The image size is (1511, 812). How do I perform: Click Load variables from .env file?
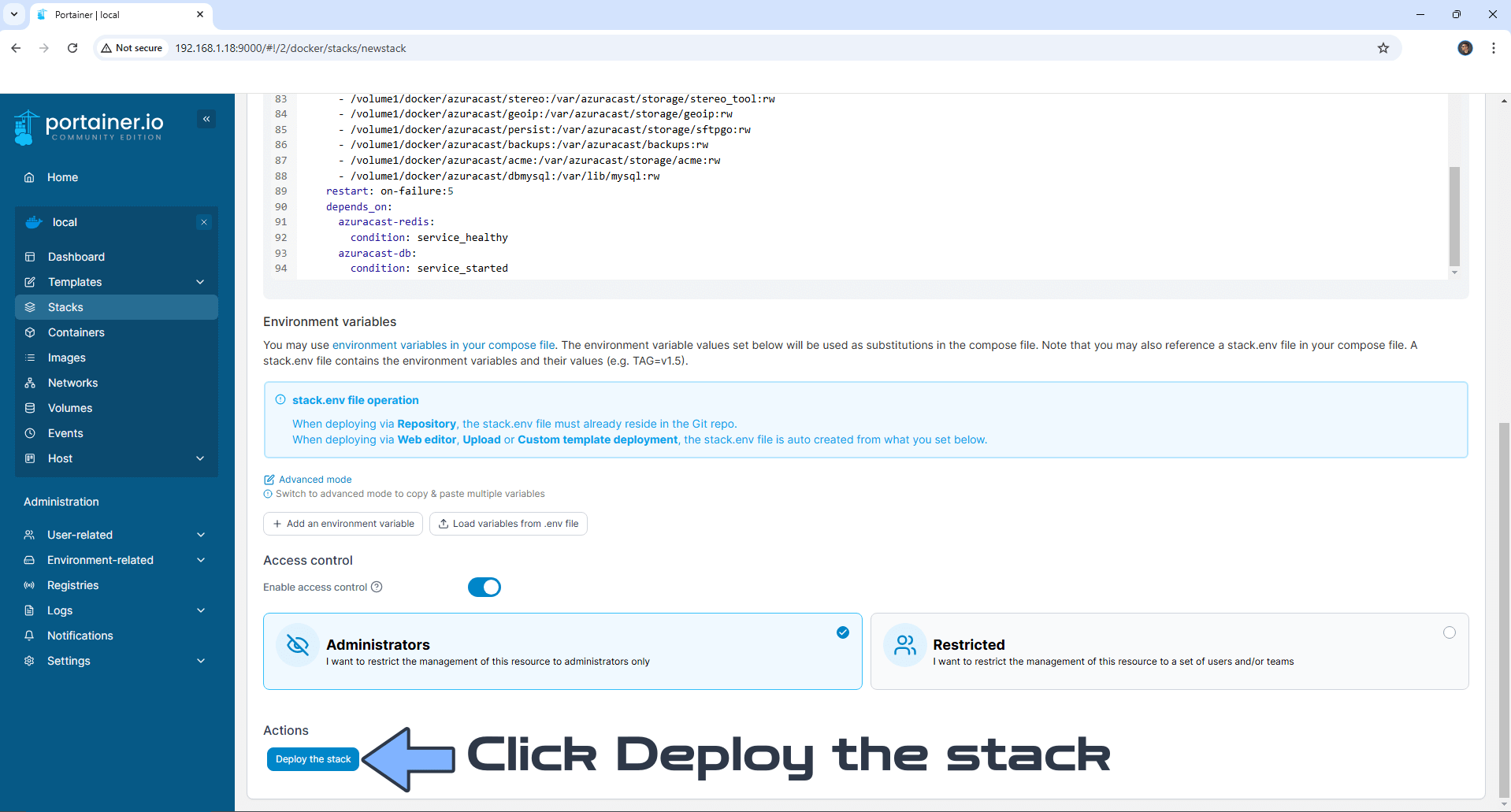(508, 524)
